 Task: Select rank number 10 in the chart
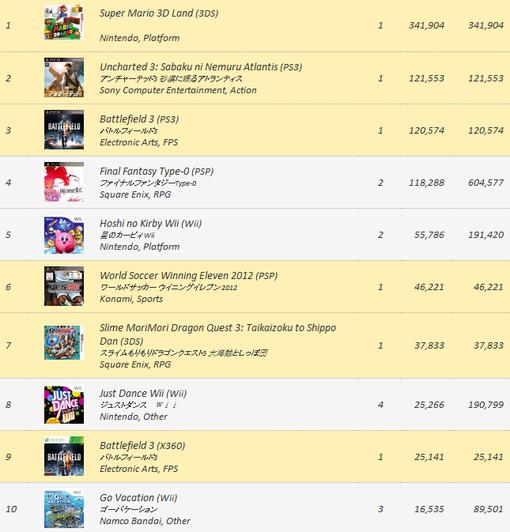click(11, 509)
